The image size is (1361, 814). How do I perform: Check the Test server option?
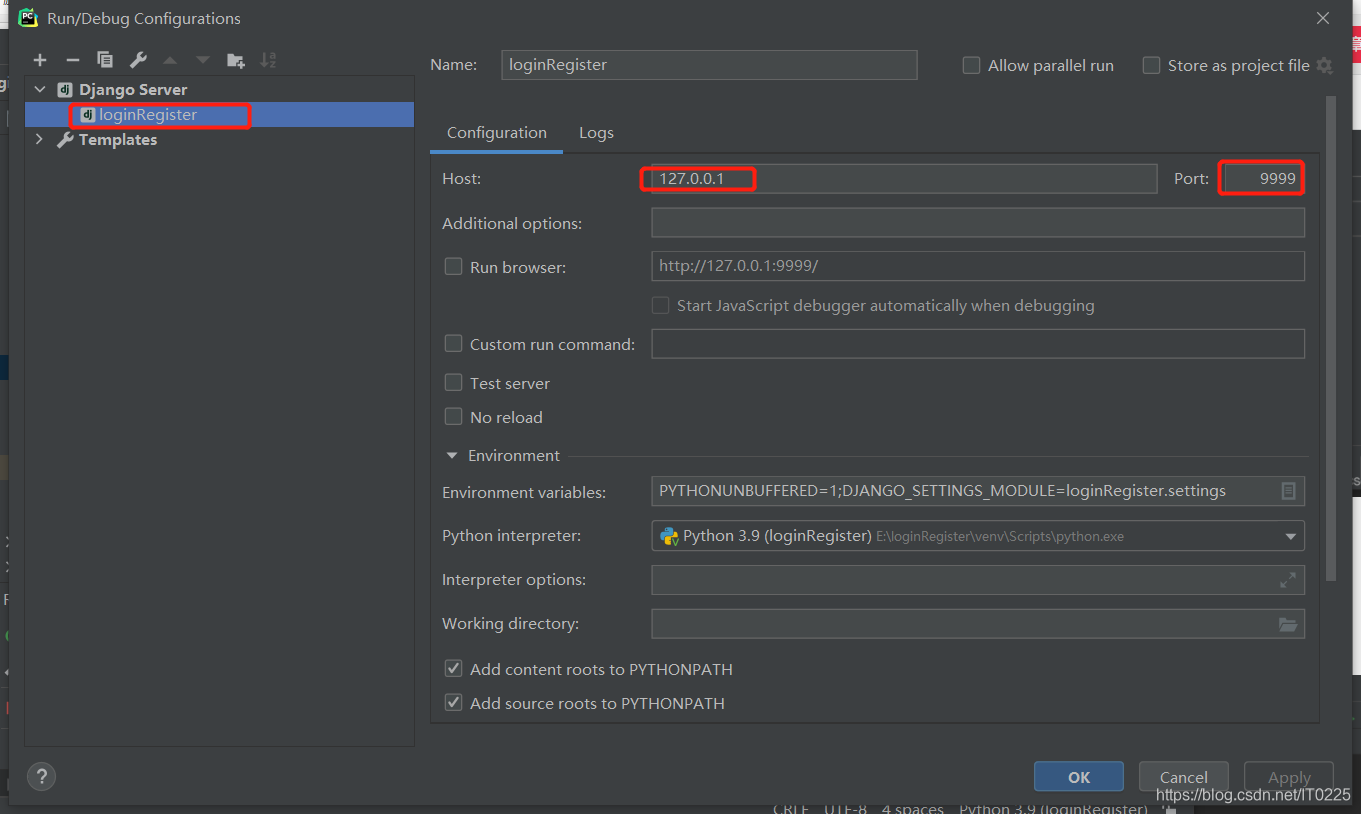coord(453,383)
